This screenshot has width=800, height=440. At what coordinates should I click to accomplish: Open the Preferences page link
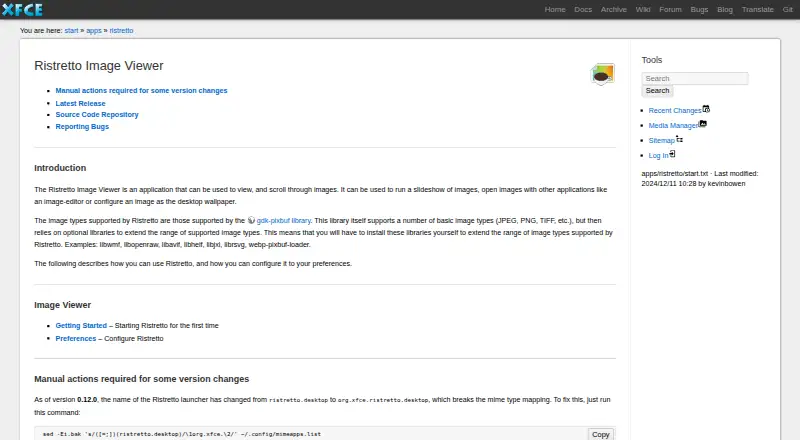click(x=76, y=338)
